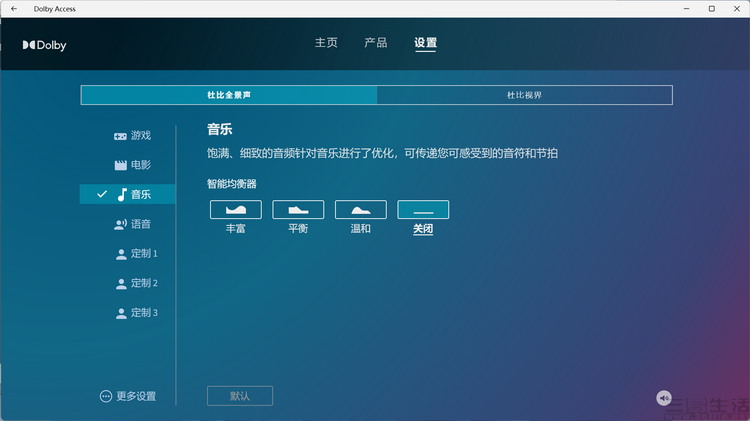Select the 设置 tab
The height and width of the screenshot is (421, 750).
pos(425,43)
